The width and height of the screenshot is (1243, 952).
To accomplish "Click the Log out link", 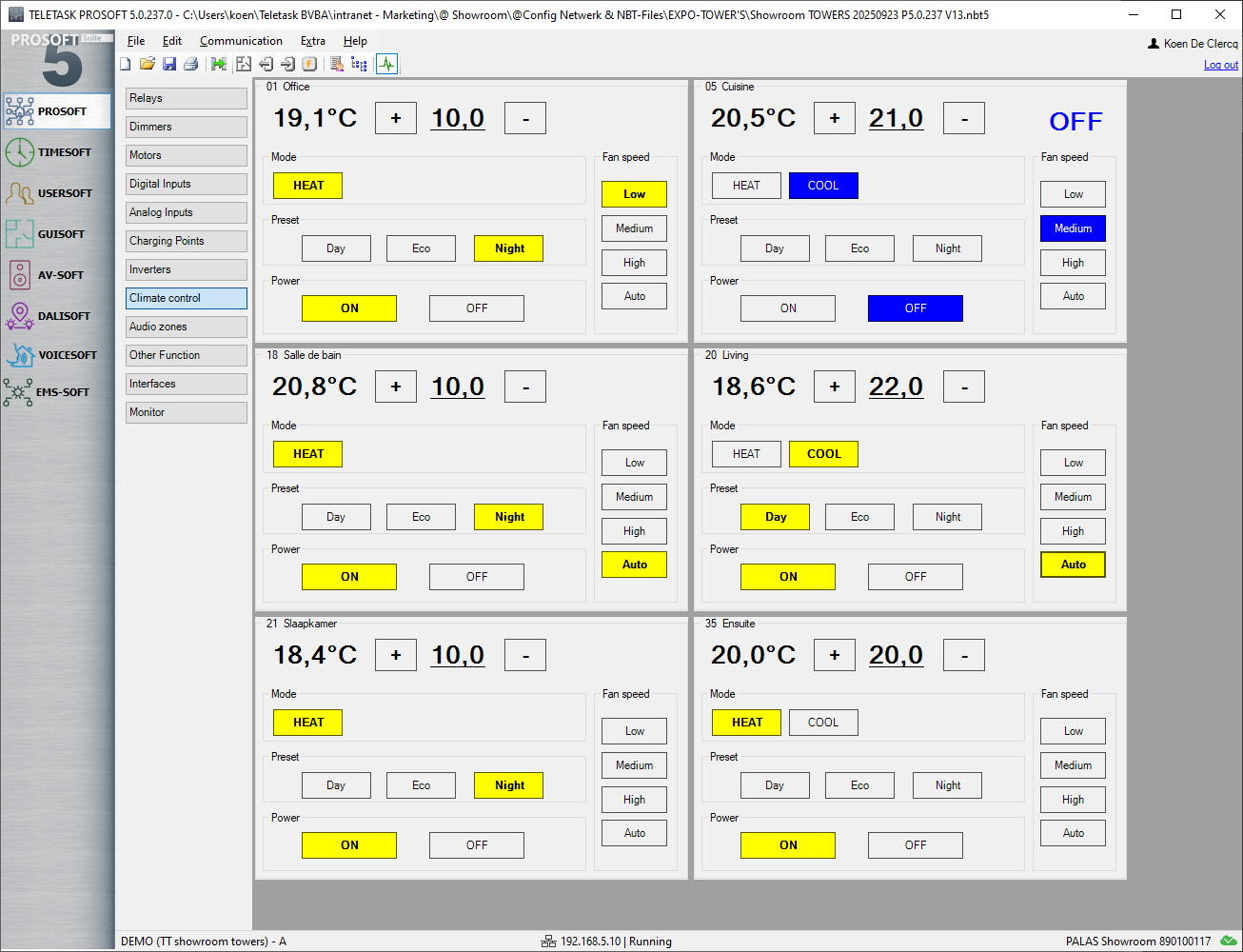I will [x=1220, y=65].
